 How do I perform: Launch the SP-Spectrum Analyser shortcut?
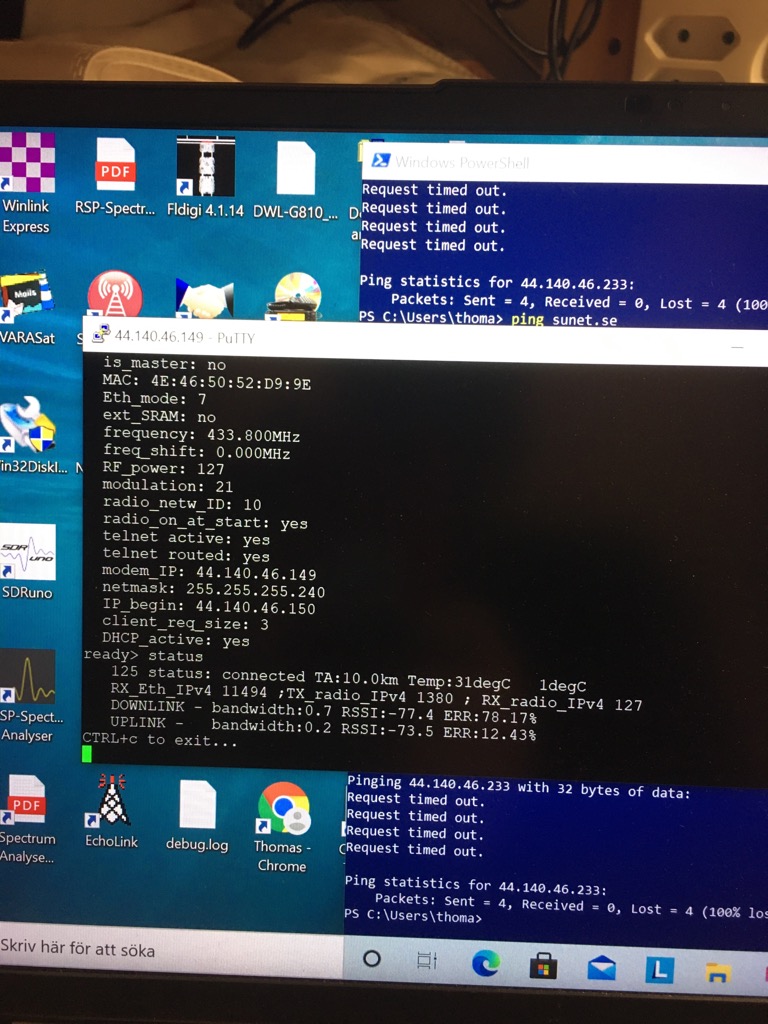27,678
